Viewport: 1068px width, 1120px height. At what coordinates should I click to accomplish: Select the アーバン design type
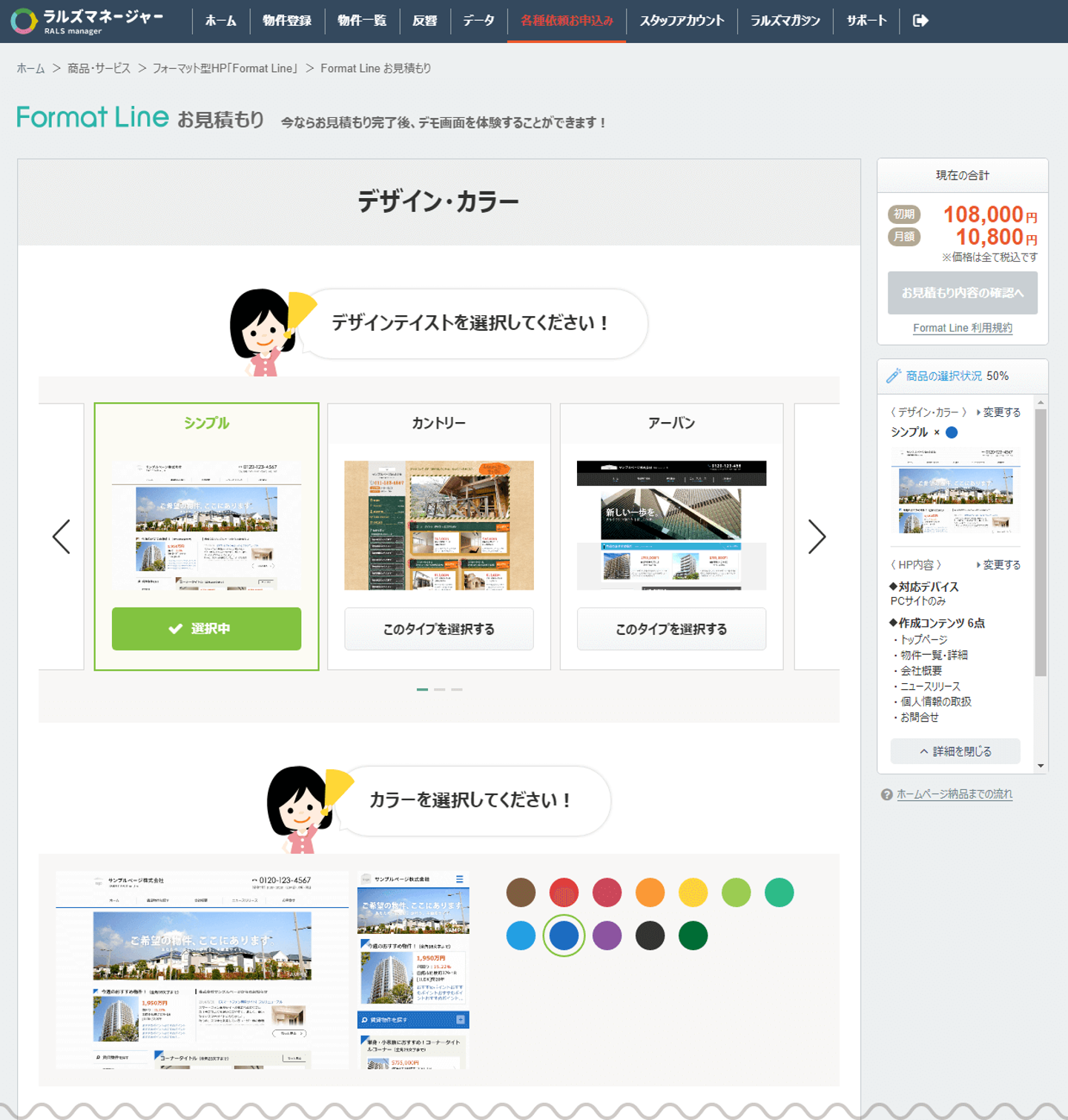pos(671,629)
